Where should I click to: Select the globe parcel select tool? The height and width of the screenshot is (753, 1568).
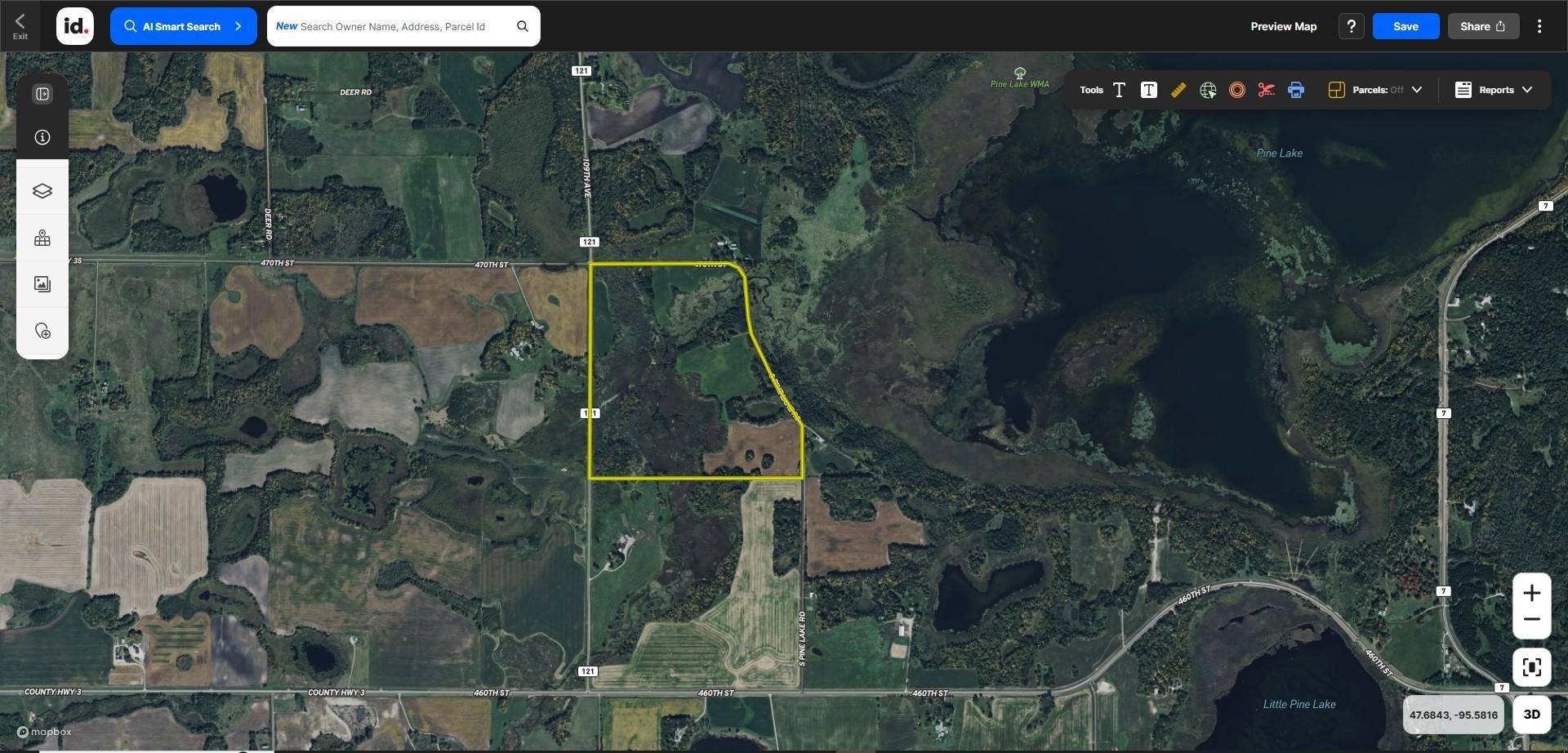click(1208, 90)
